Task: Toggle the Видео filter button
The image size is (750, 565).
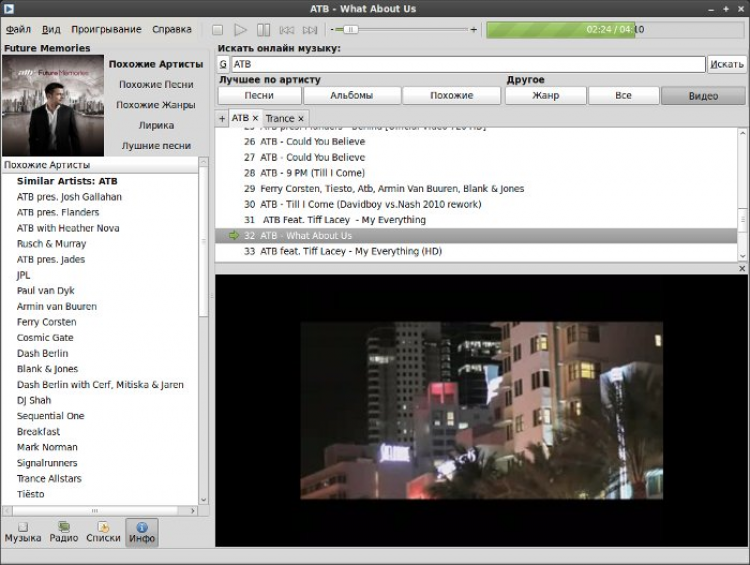Action: pyautogui.click(x=702, y=96)
